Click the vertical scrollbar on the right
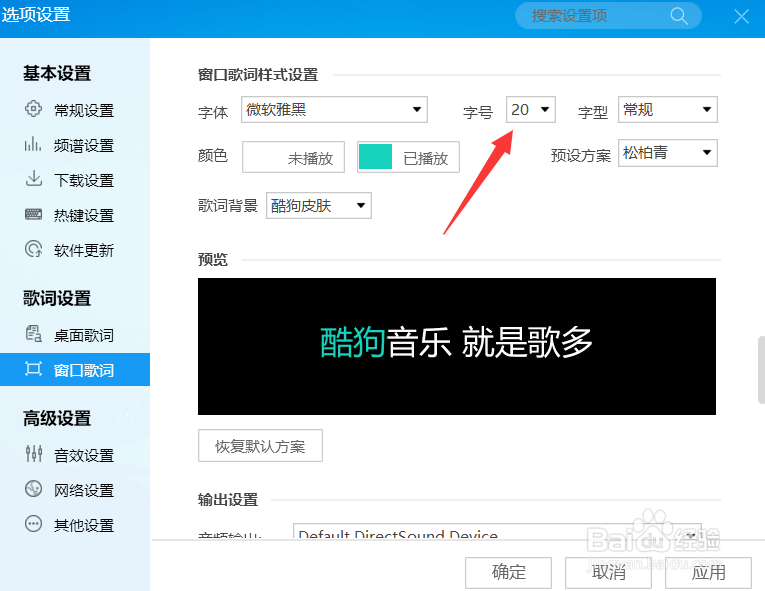Viewport: 765px width, 591px height. click(x=761, y=369)
